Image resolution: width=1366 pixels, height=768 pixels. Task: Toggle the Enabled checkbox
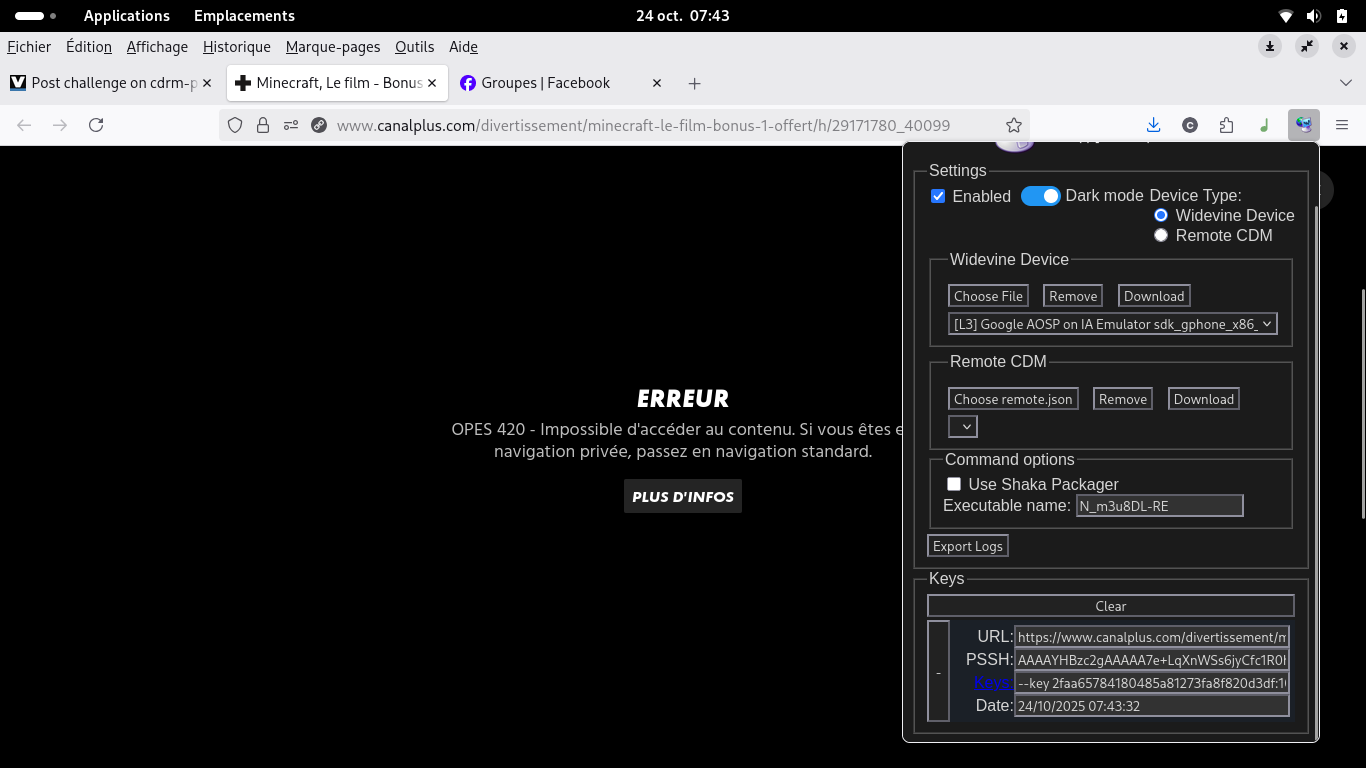pos(938,196)
